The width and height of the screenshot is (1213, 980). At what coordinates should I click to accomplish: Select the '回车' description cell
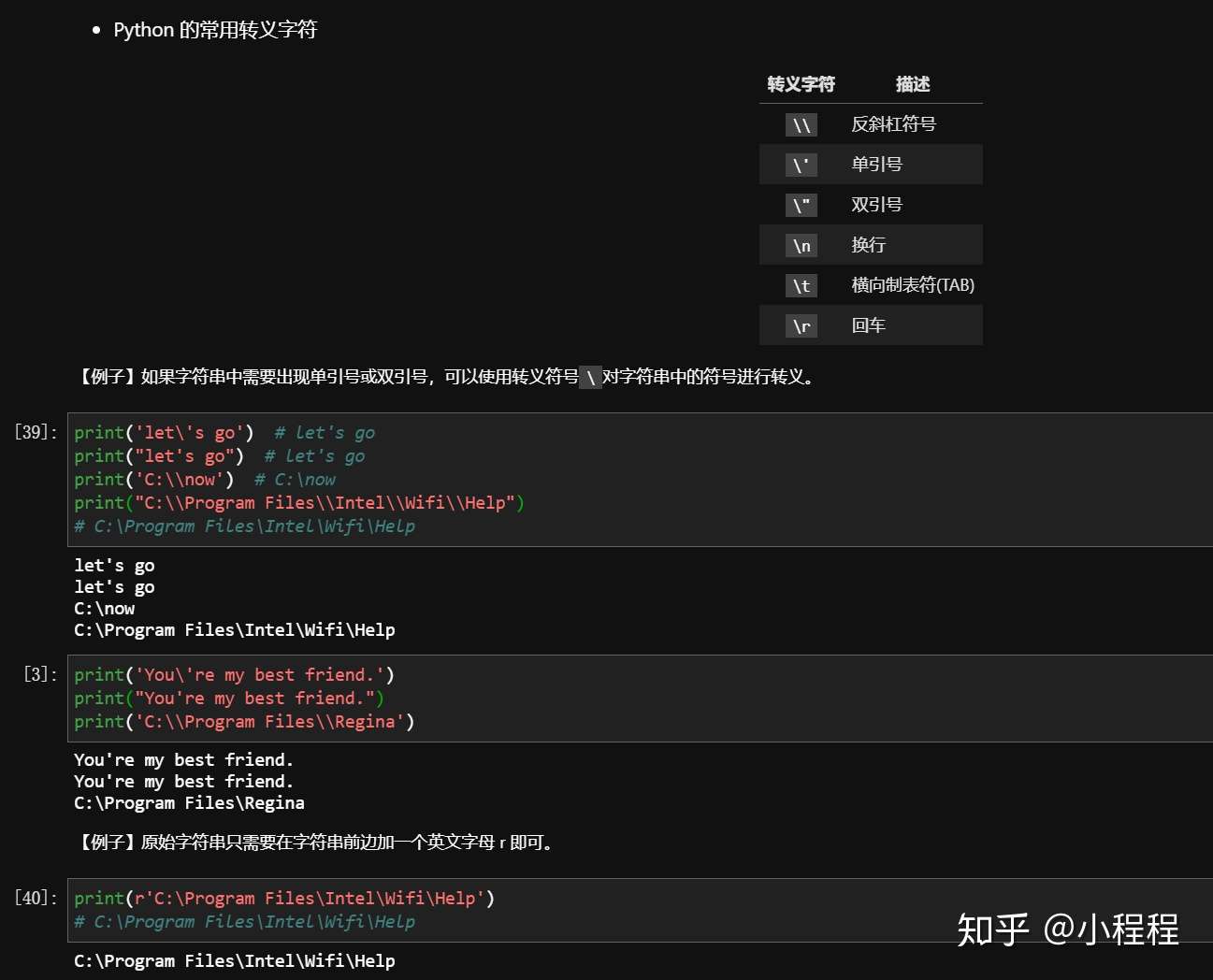coord(868,325)
